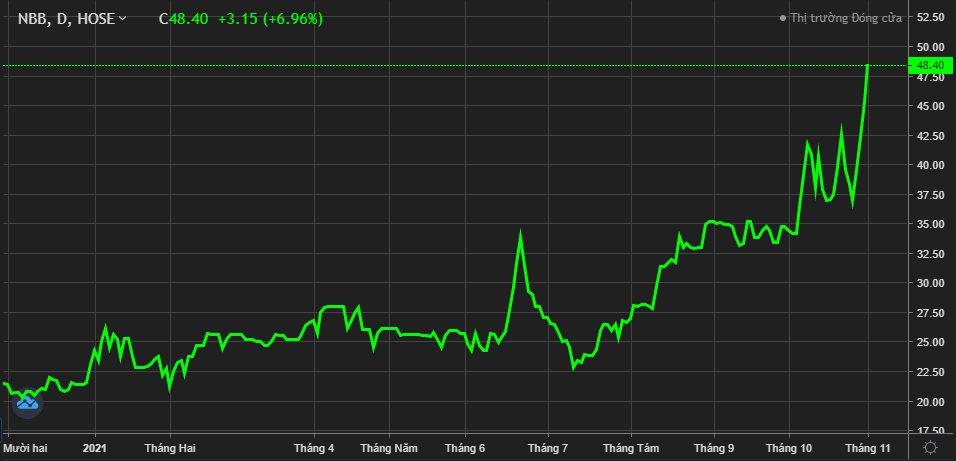Click the Tháng Hai time axis label
This screenshot has height=461, width=956.
tap(170, 448)
